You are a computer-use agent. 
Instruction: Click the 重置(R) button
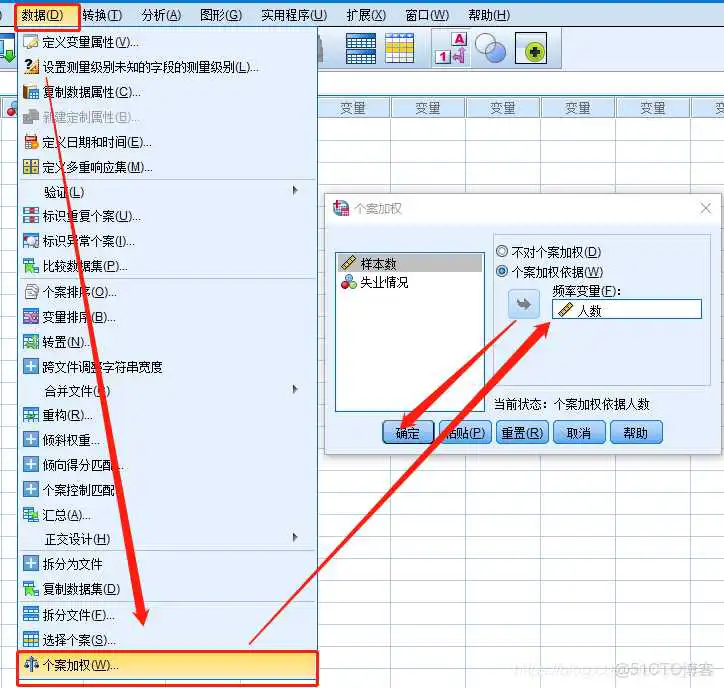(x=522, y=433)
